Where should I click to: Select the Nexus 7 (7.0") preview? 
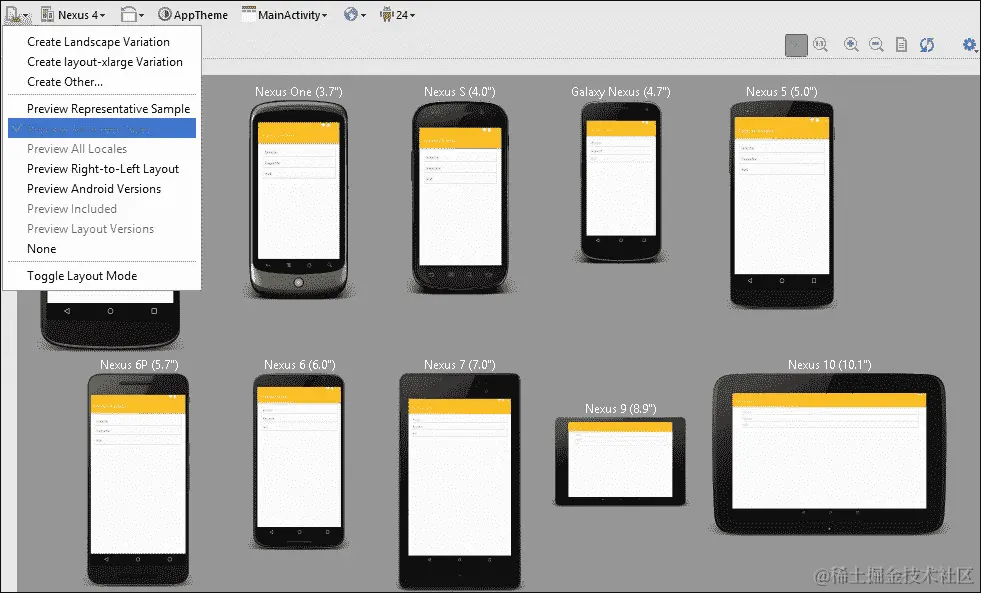click(x=459, y=481)
